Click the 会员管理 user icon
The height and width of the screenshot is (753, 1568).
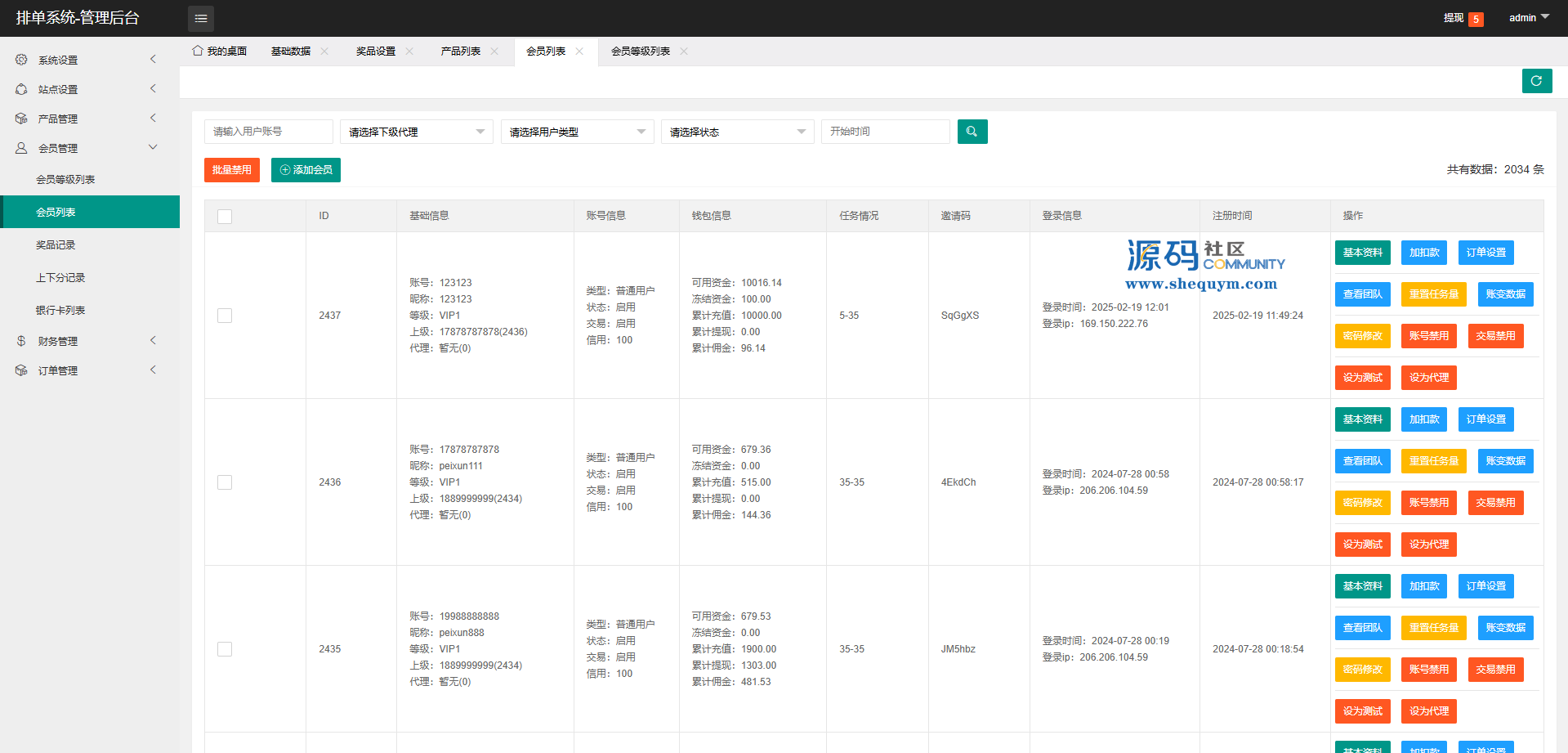pyautogui.click(x=21, y=148)
